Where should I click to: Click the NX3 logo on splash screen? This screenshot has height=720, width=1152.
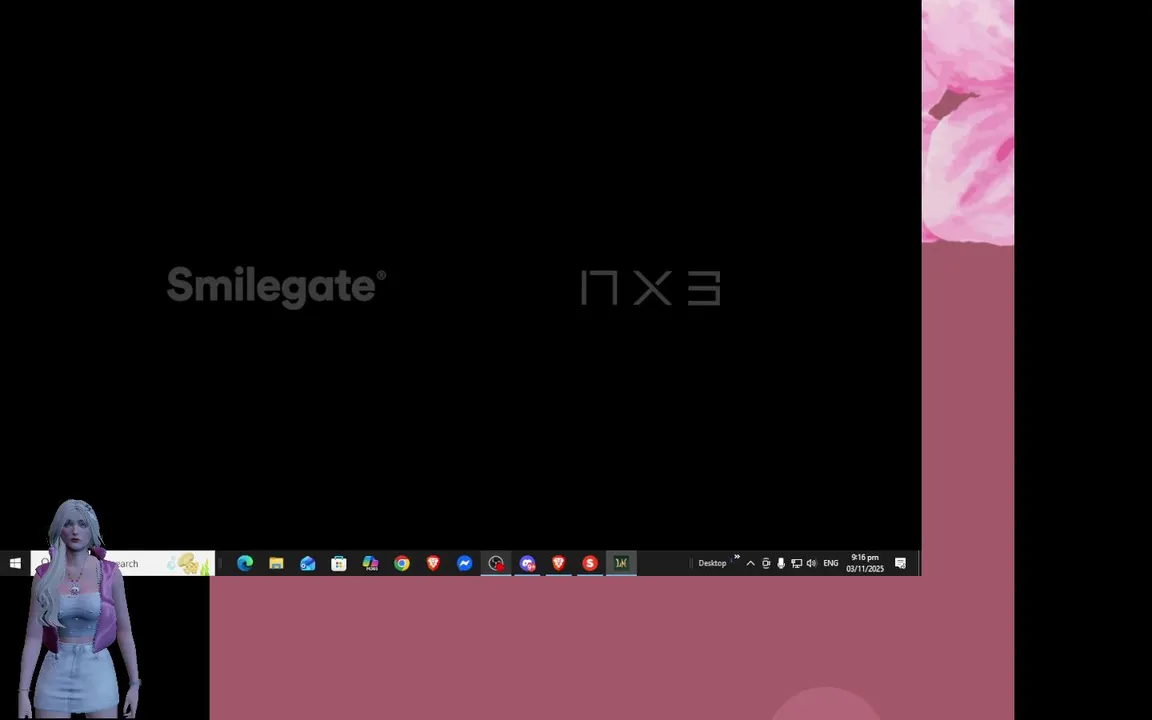click(651, 287)
